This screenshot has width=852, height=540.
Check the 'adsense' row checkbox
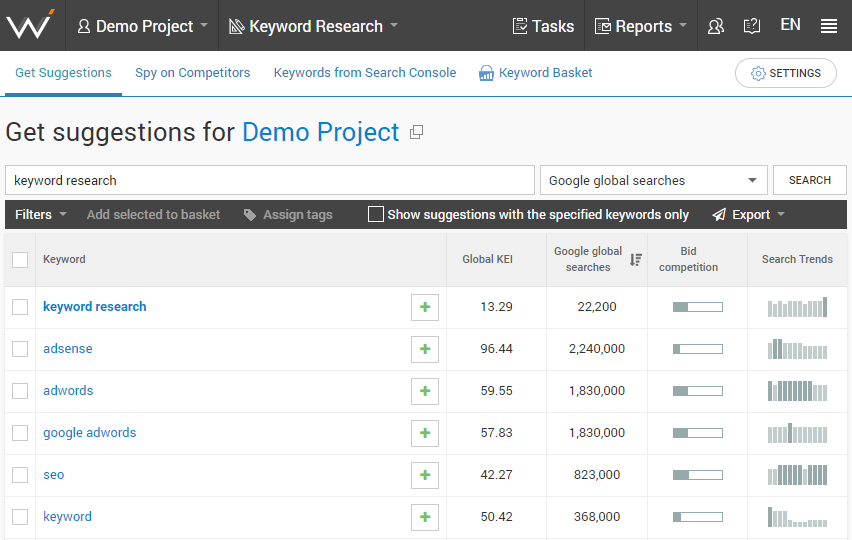(20, 349)
